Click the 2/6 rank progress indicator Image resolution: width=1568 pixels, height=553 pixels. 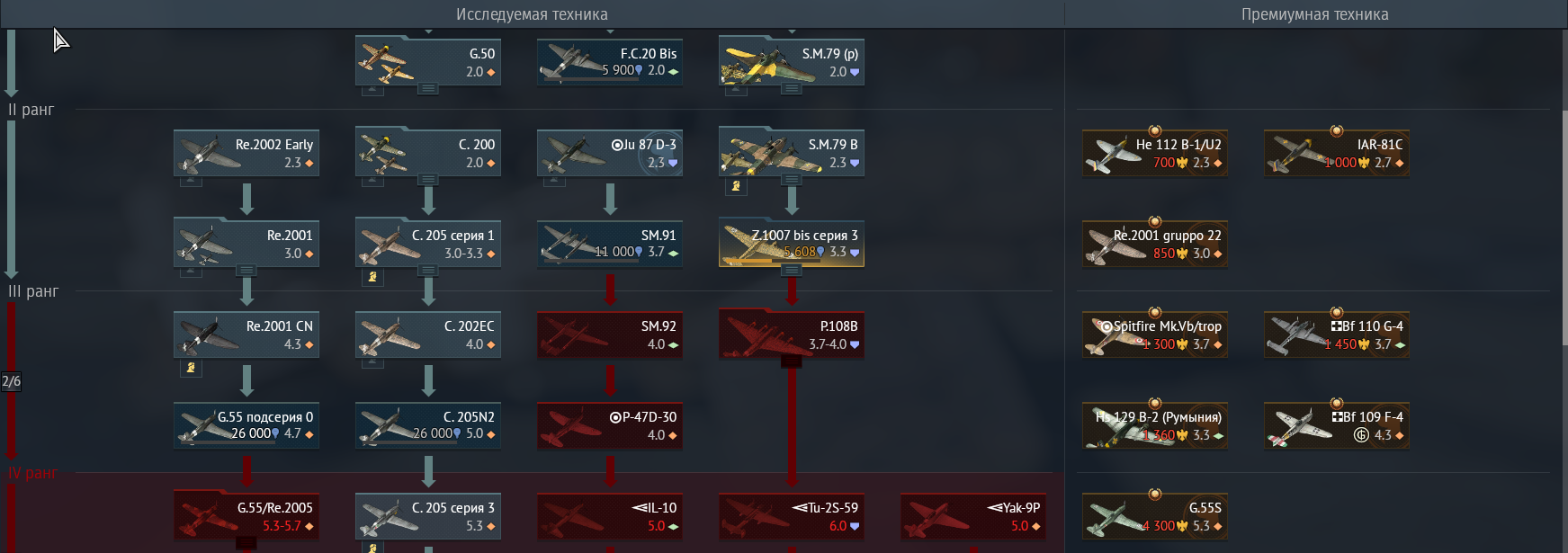point(11,381)
